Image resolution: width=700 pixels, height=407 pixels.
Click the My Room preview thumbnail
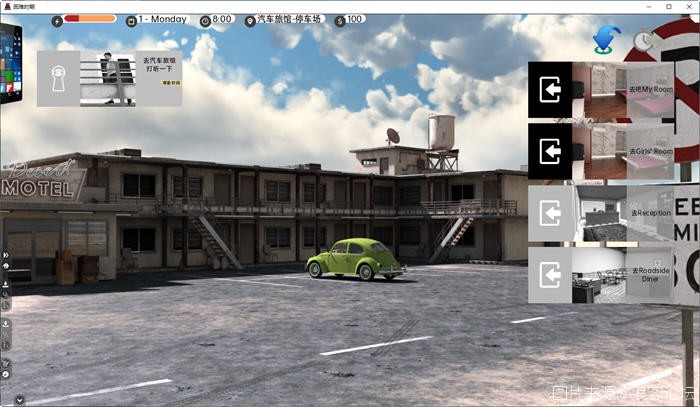point(598,90)
